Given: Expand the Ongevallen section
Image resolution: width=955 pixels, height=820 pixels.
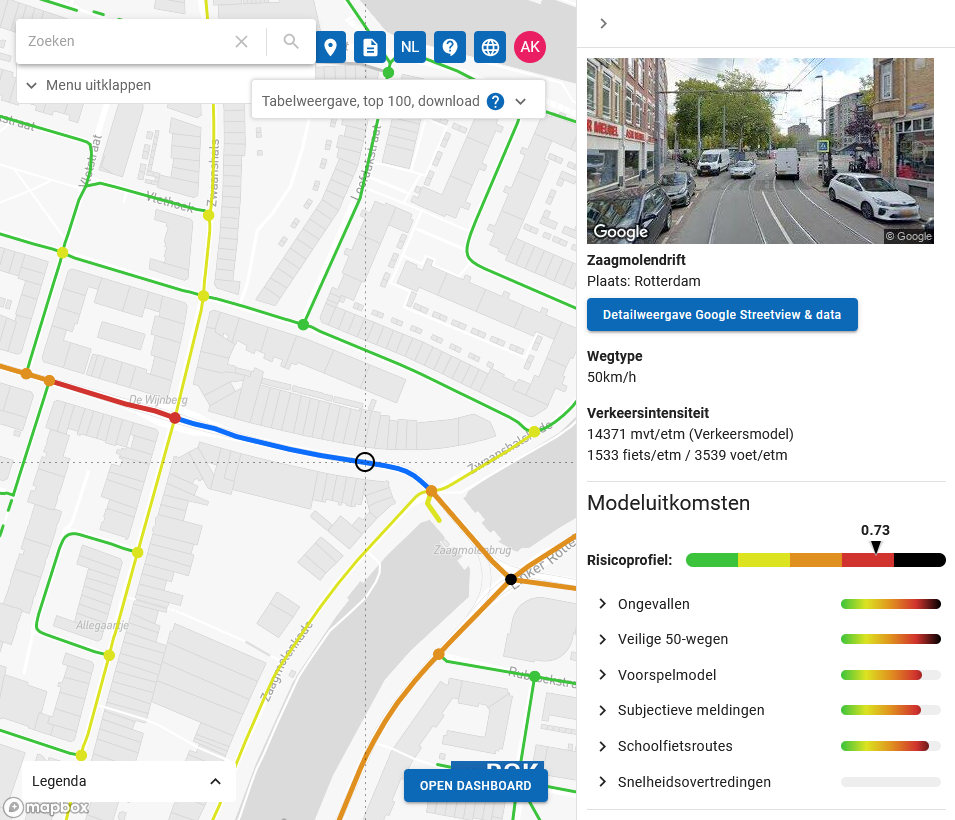Looking at the screenshot, I should coord(601,604).
